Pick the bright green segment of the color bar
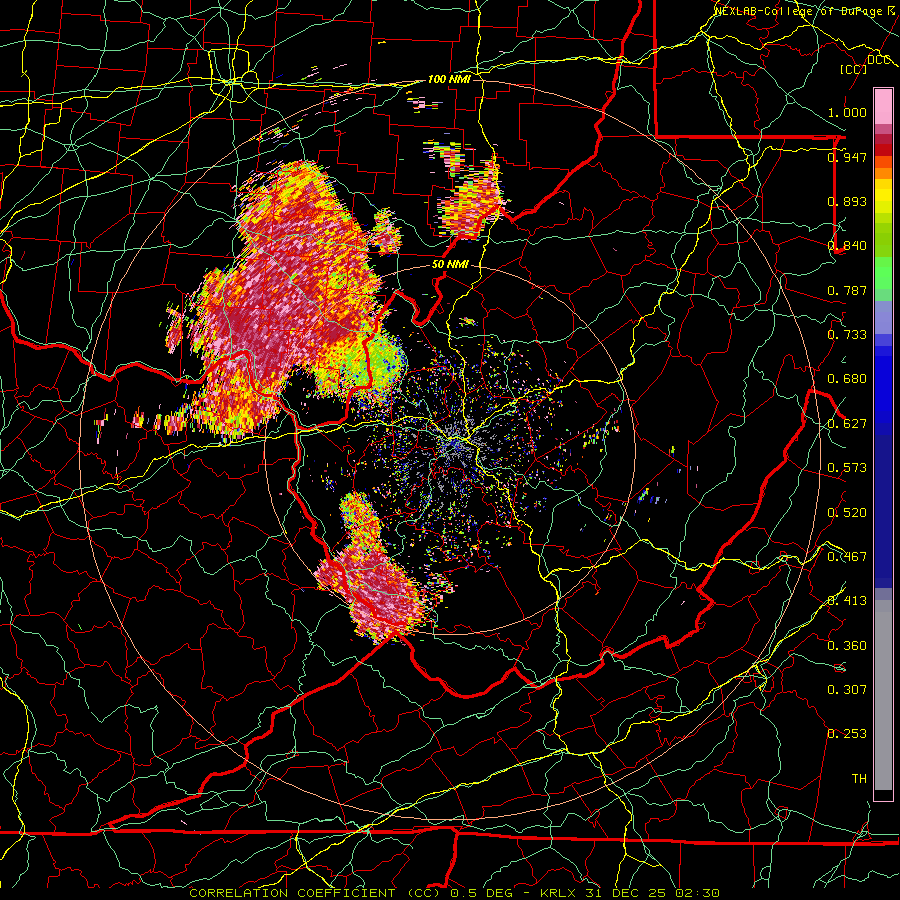900x900 pixels. [883, 273]
